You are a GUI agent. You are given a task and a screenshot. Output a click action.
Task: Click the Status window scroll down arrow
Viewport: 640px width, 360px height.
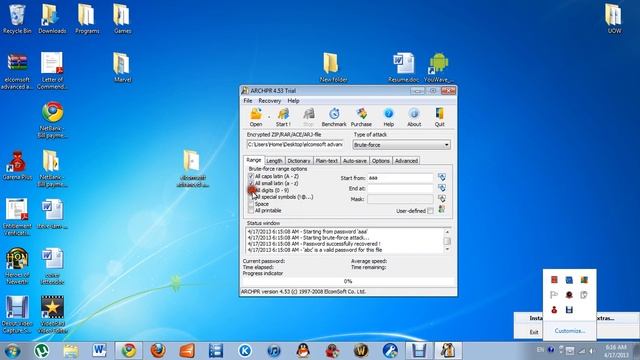coord(447,249)
